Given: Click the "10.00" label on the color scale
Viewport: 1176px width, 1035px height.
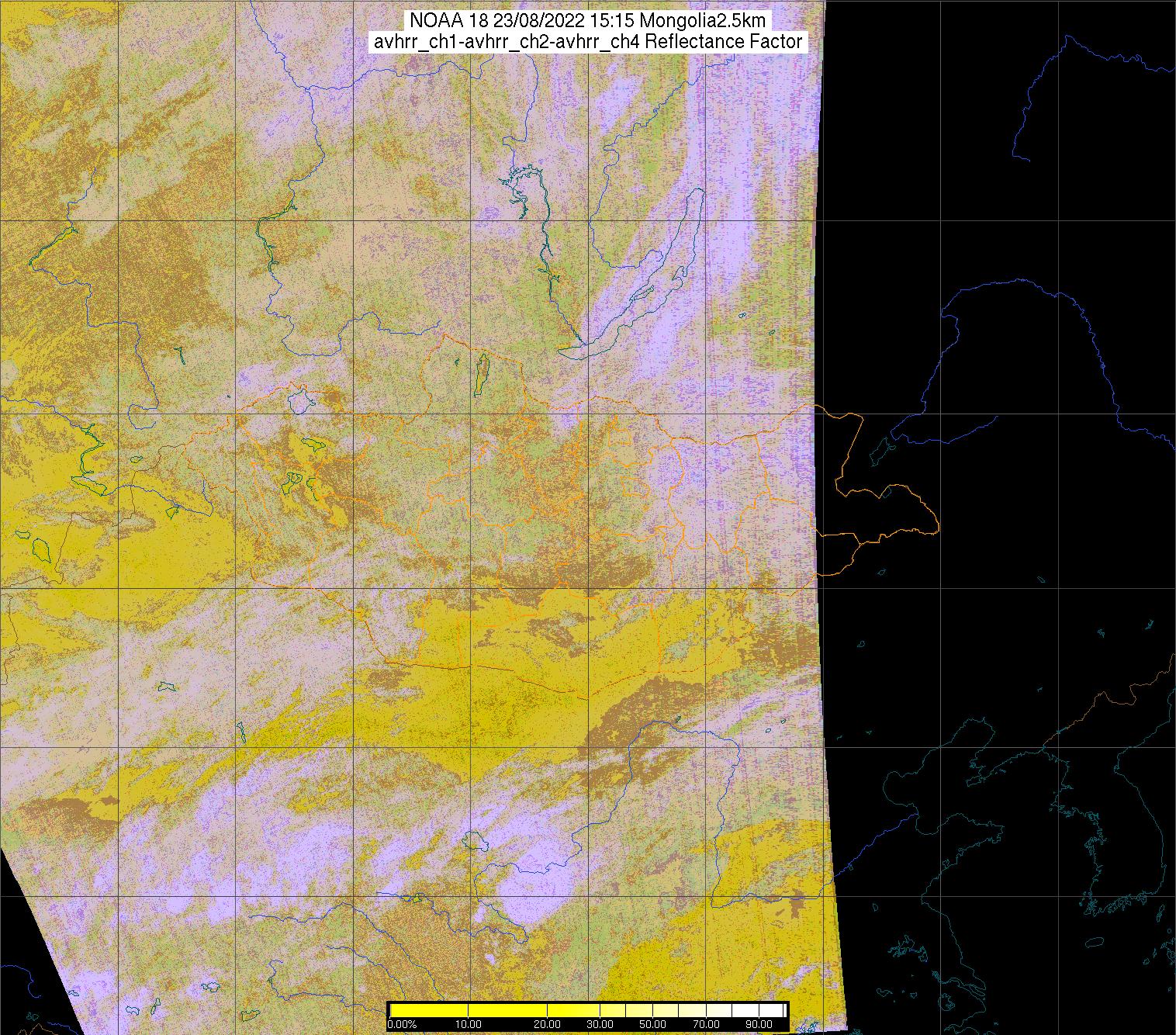Looking at the screenshot, I should [x=469, y=1024].
